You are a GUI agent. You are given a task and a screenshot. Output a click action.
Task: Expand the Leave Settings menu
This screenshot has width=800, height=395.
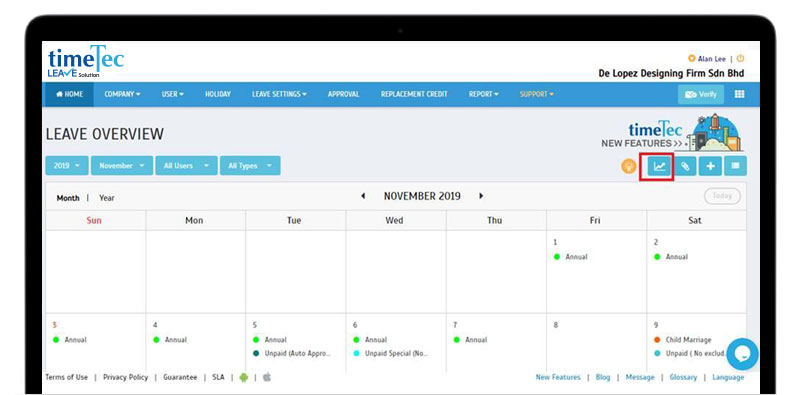tap(279, 94)
